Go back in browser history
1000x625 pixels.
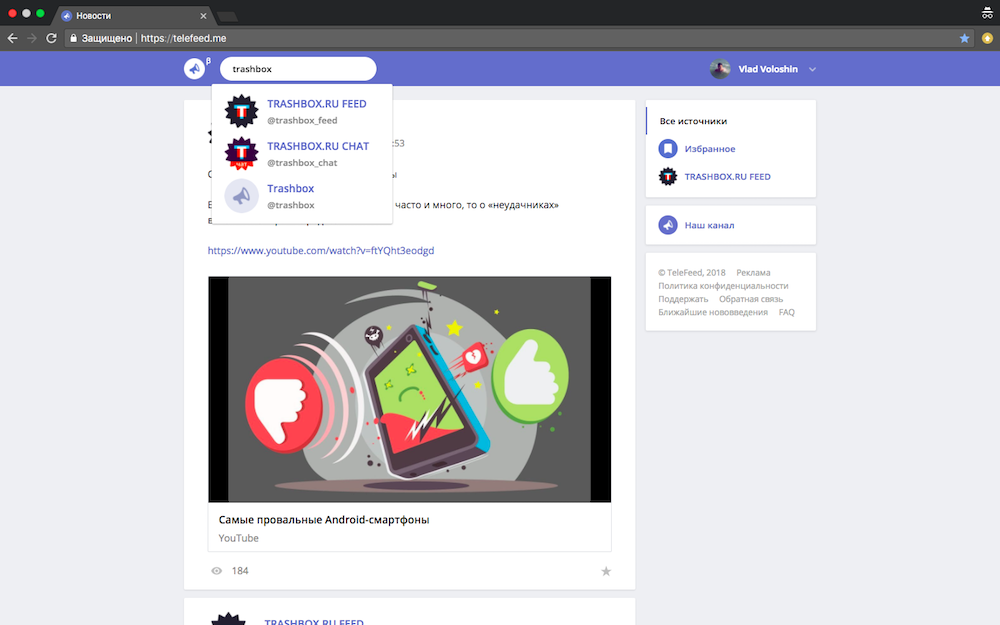[12, 38]
